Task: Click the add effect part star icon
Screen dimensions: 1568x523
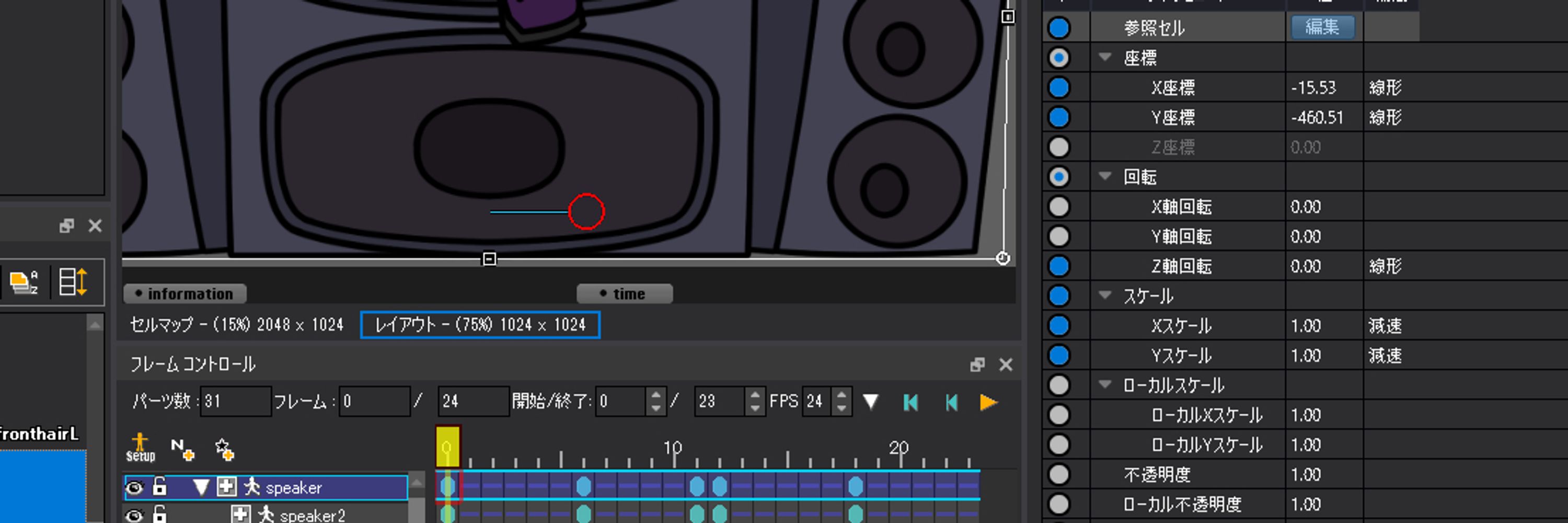Action: coord(224,449)
